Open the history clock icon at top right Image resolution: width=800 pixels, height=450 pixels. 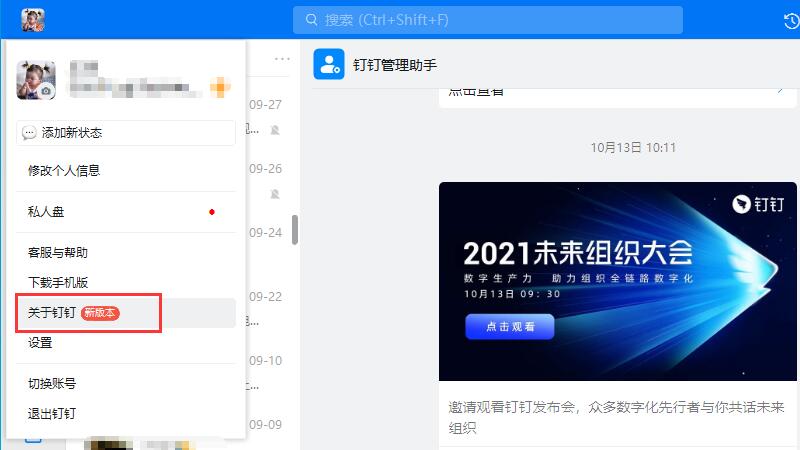pos(790,20)
